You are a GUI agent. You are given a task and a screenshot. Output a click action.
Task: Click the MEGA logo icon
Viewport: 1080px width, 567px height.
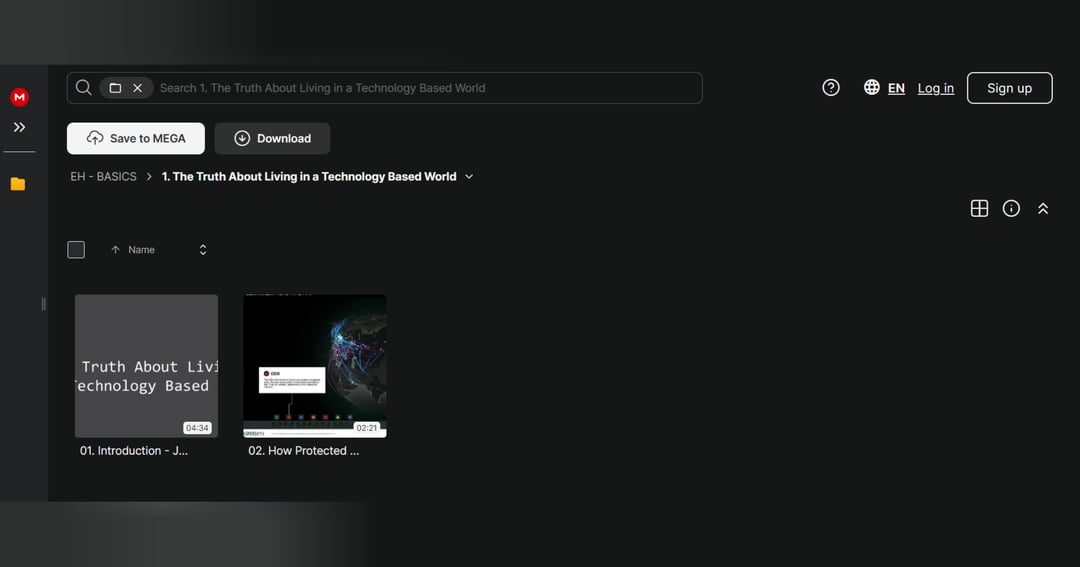click(19, 97)
